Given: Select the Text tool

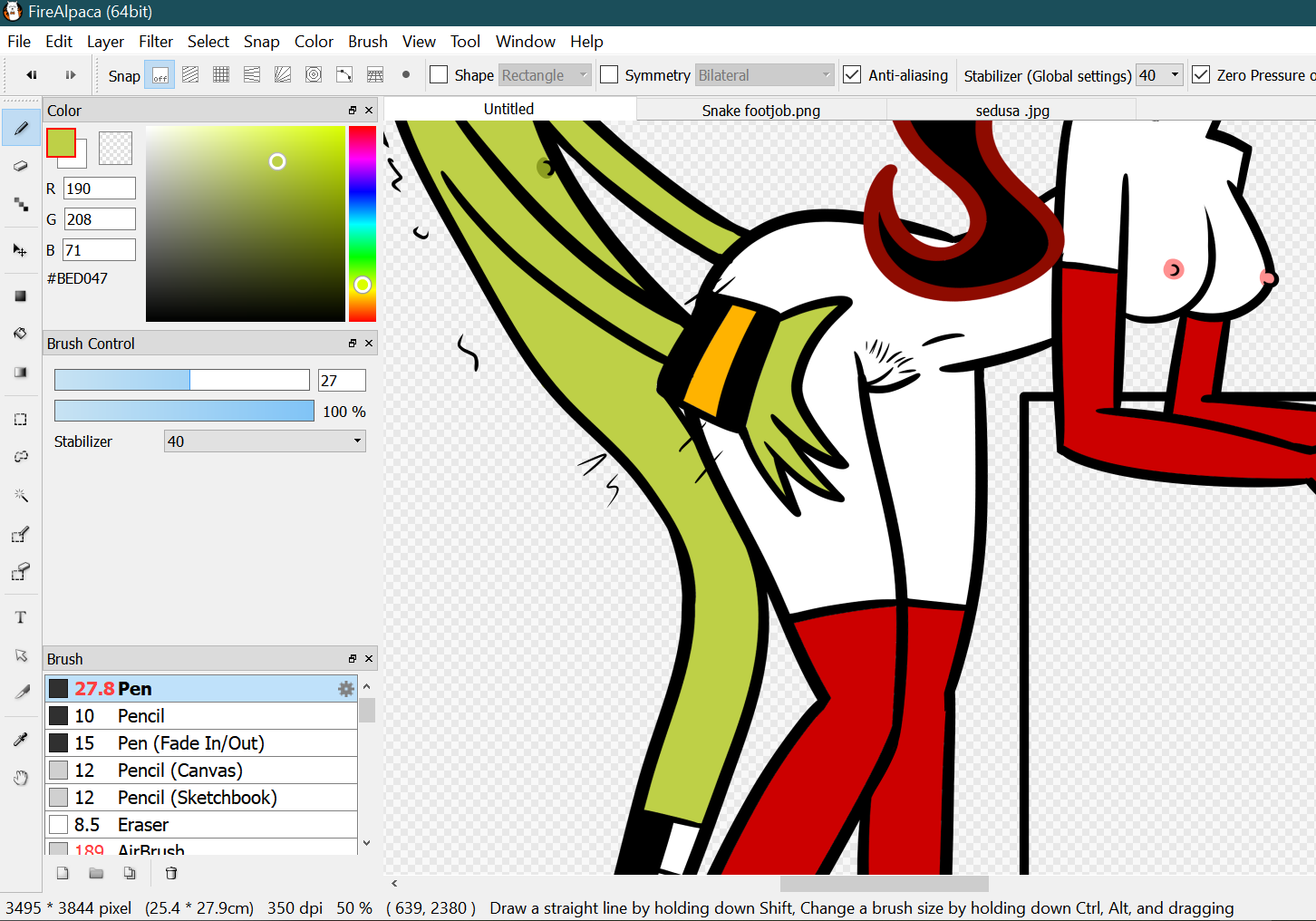Looking at the screenshot, I should (21, 617).
